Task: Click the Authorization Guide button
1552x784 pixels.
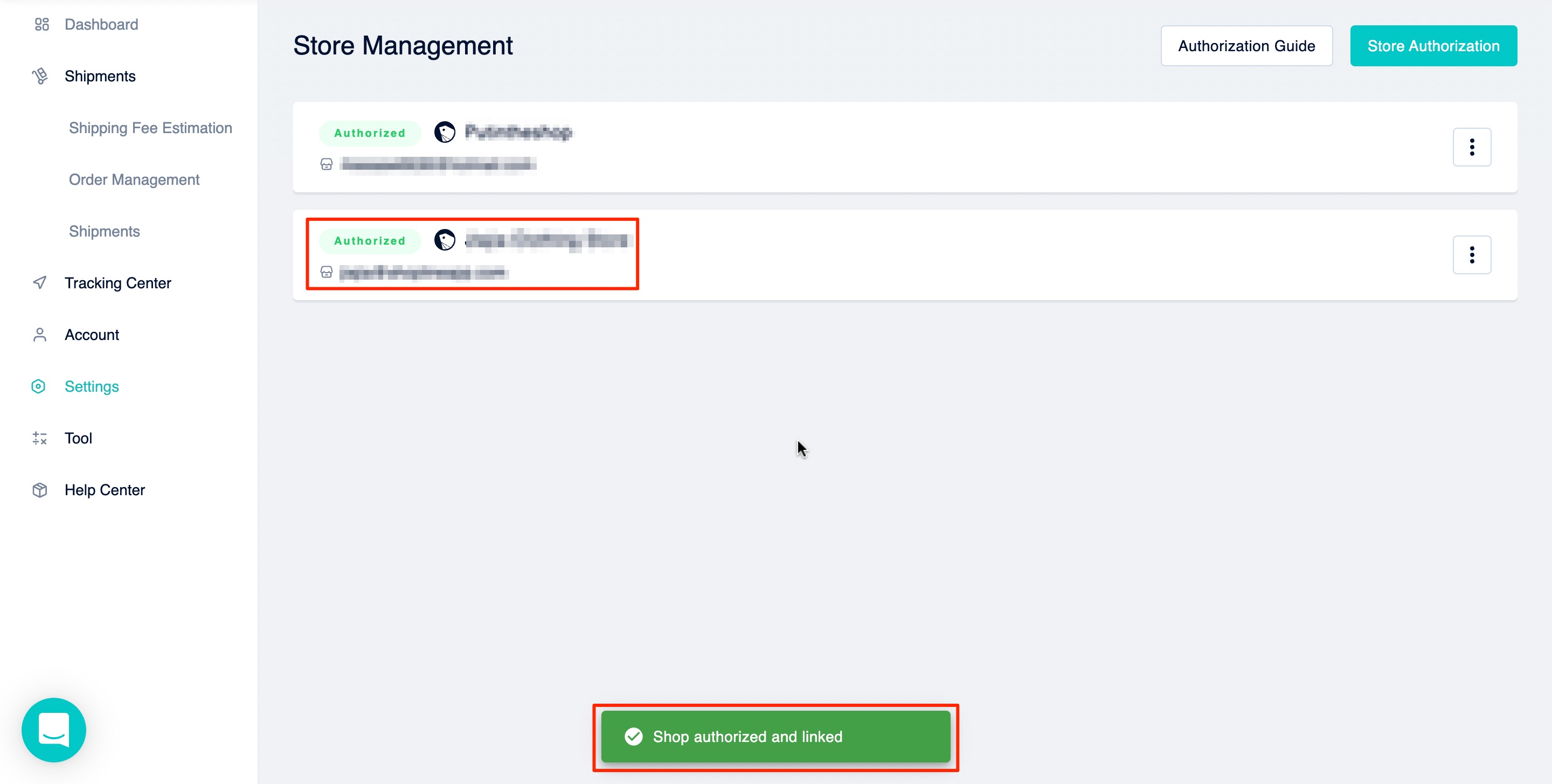Action: pyautogui.click(x=1246, y=46)
